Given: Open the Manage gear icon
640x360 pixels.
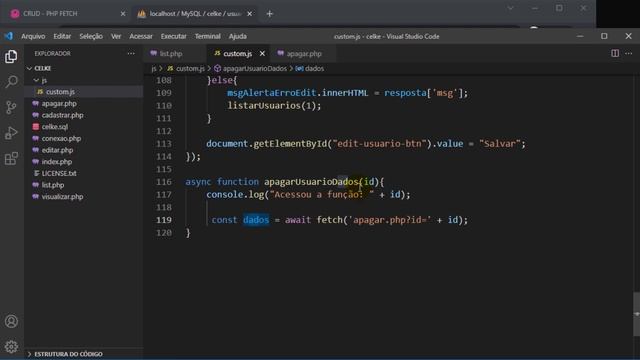Looking at the screenshot, I should pos(11,347).
